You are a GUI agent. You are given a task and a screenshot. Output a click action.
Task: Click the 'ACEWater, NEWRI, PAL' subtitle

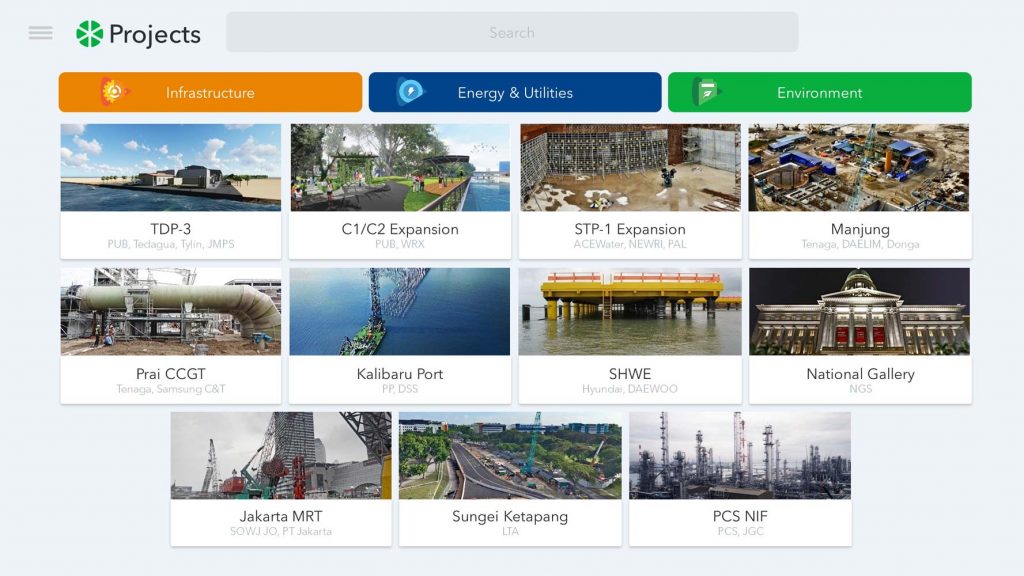tap(630, 244)
